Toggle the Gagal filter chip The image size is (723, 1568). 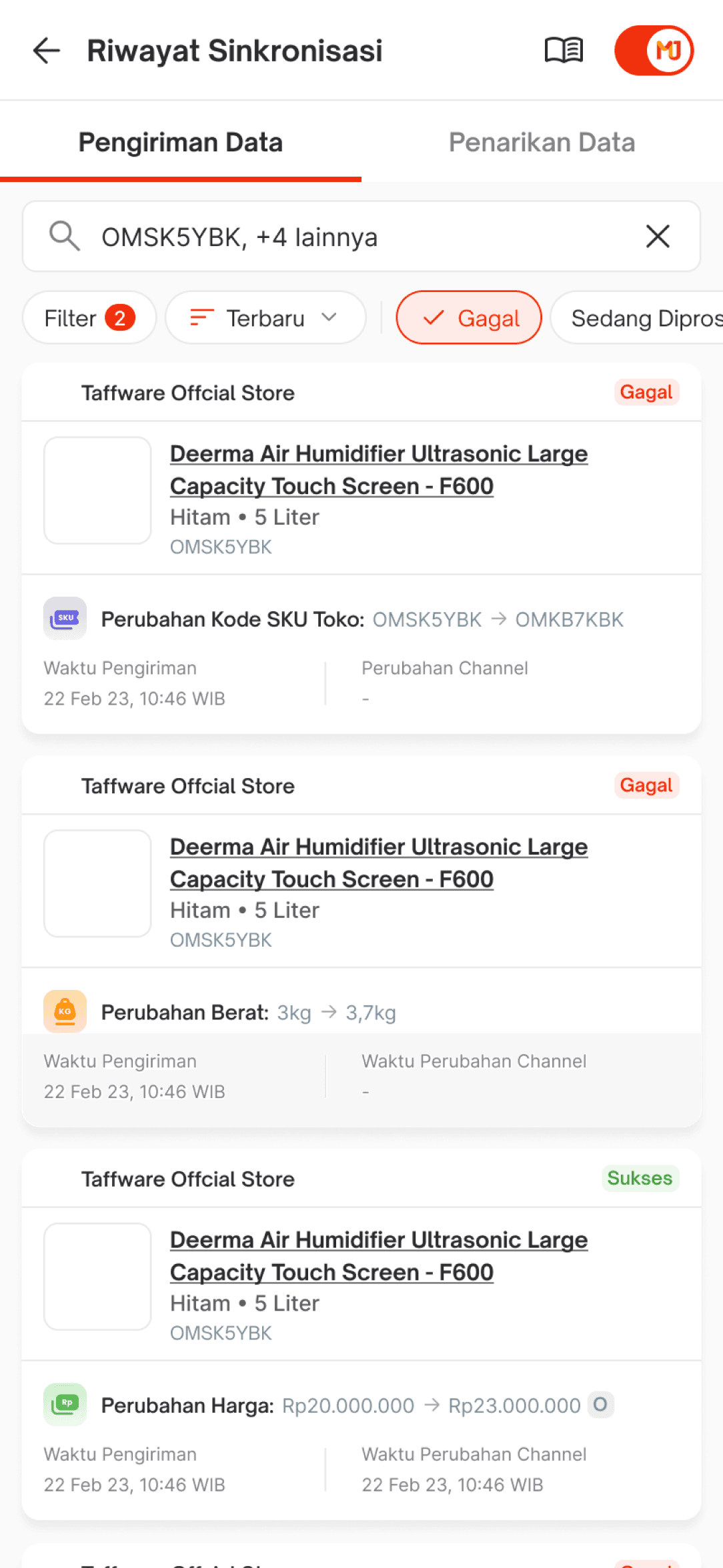[469, 318]
